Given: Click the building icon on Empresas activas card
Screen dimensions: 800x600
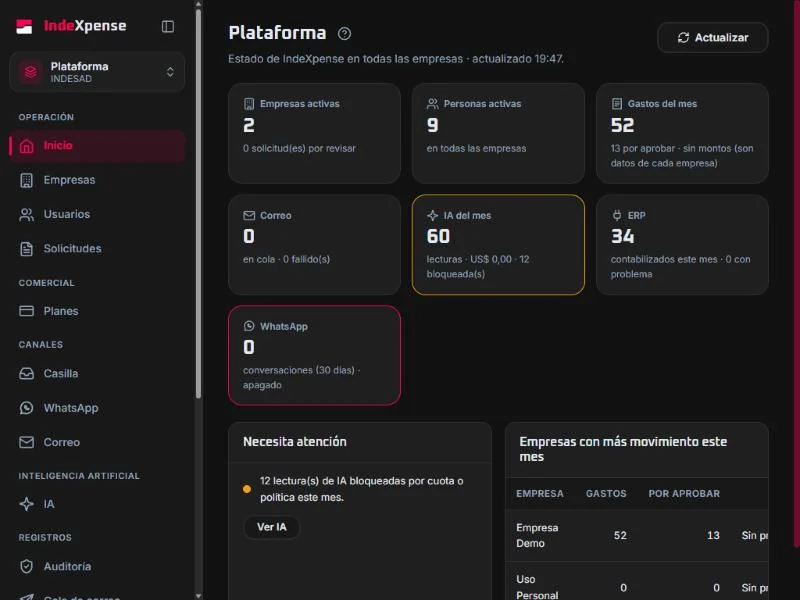Looking at the screenshot, I should 249,104.
